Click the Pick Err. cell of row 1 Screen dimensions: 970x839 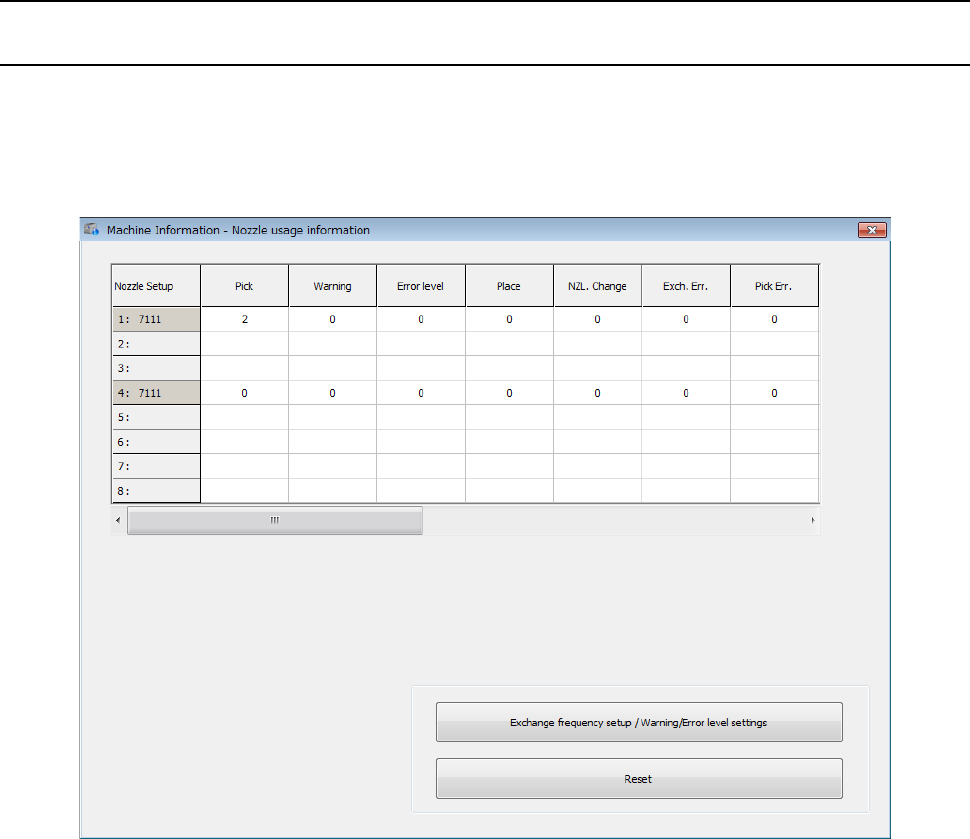[775, 319]
